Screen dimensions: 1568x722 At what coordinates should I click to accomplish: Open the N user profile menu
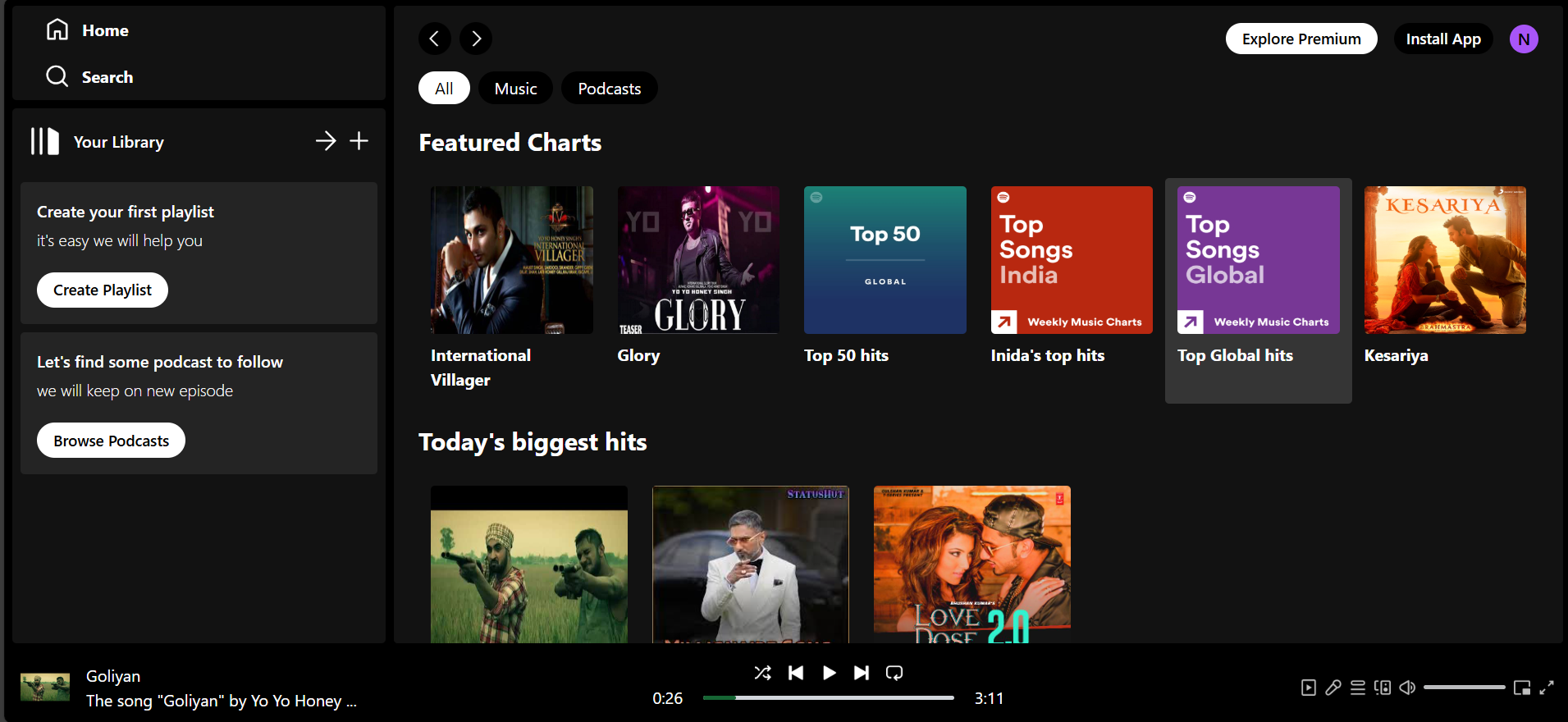click(1524, 39)
